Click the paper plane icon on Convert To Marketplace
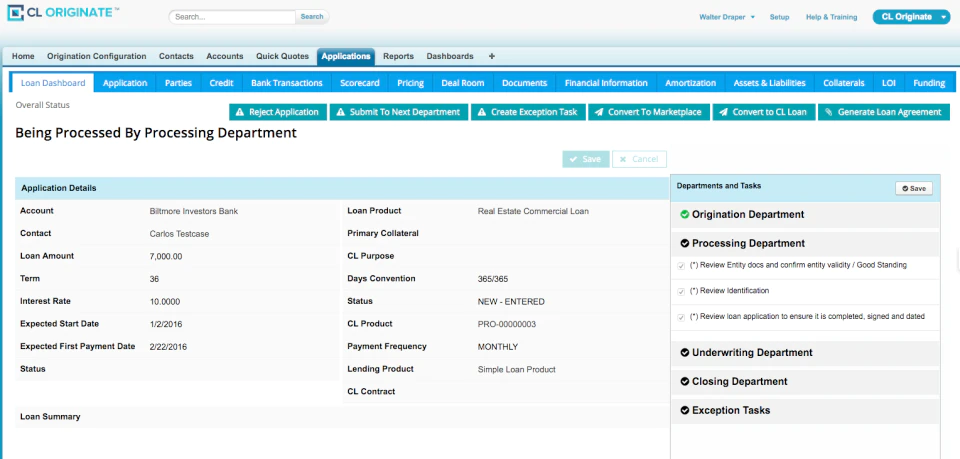 pyautogui.click(x=599, y=113)
